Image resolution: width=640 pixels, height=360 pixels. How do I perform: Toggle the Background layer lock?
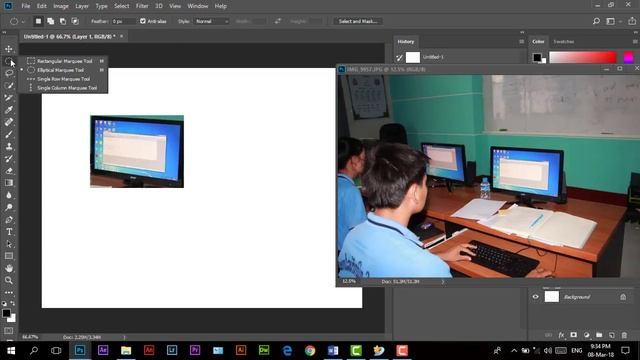[x=623, y=297]
